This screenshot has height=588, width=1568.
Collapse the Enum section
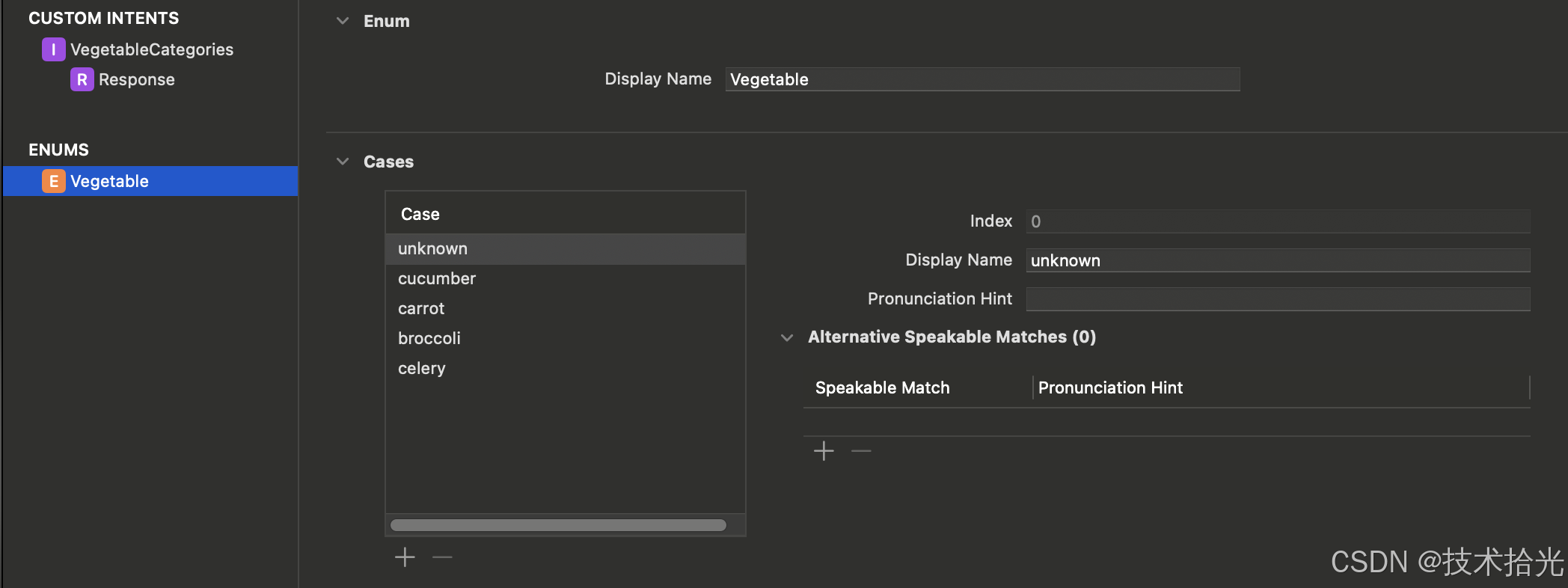[343, 21]
